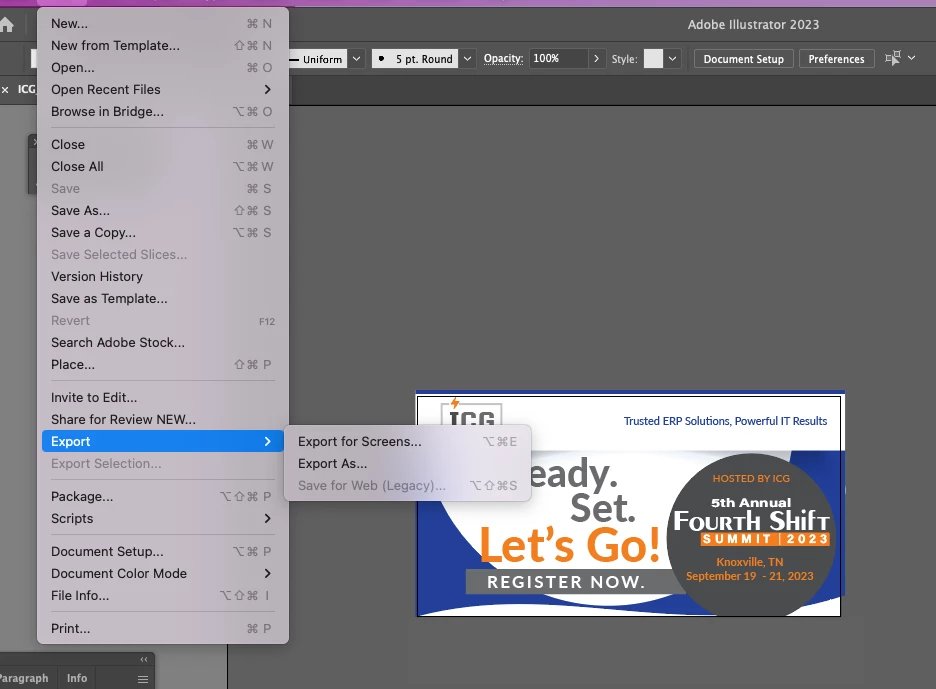The image size is (936, 689).
Task: Expand Document Color Mode submenu
Action: tap(162, 574)
